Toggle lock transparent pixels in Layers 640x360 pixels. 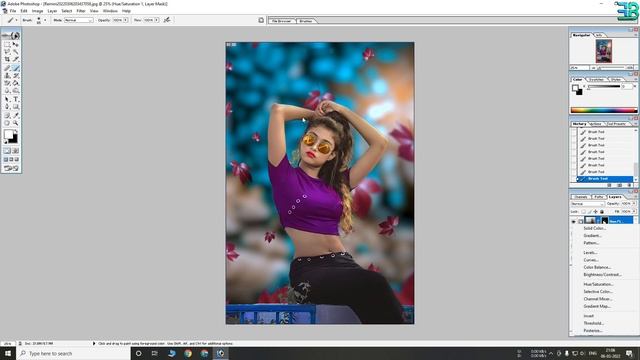(x=583, y=211)
